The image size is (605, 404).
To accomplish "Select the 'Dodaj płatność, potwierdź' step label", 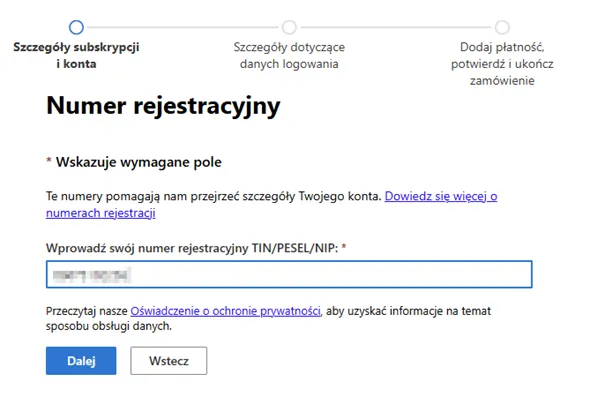I will (502, 55).
